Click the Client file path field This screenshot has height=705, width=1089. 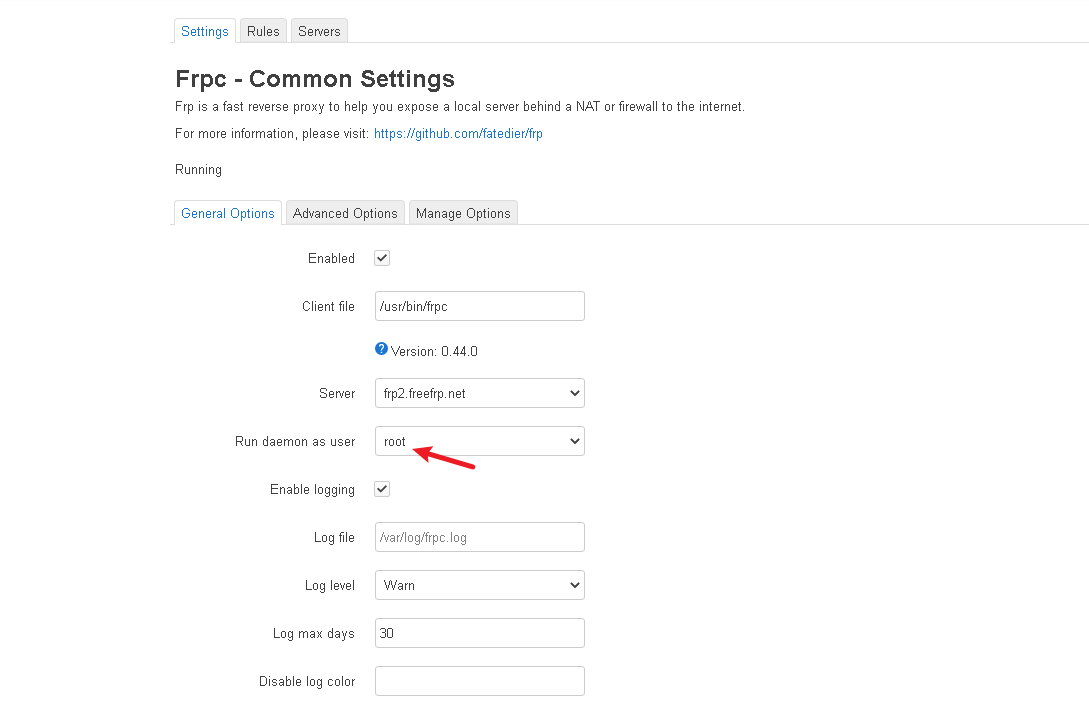pyautogui.click(x=479, y=306)
